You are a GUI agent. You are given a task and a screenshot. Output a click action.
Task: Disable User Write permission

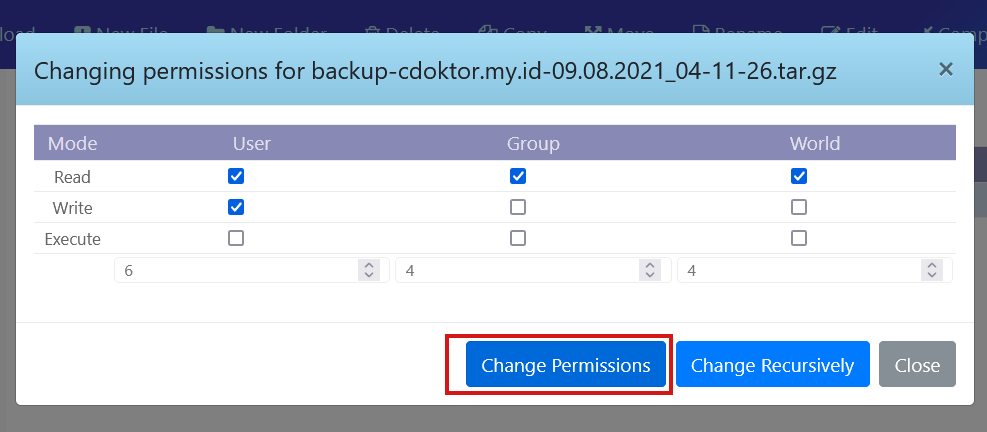point(236,208)
